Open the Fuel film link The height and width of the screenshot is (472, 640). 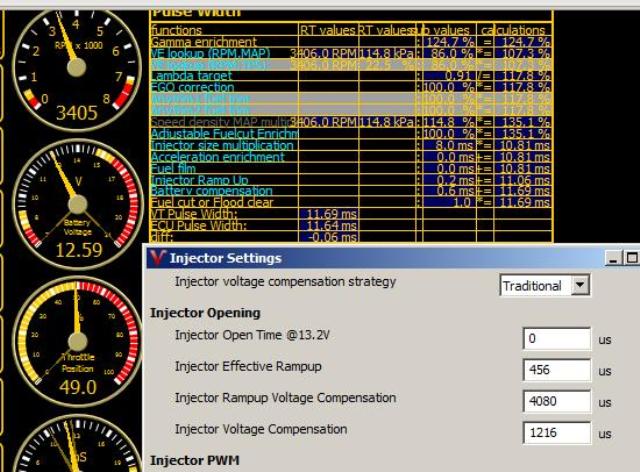(173, 168)
